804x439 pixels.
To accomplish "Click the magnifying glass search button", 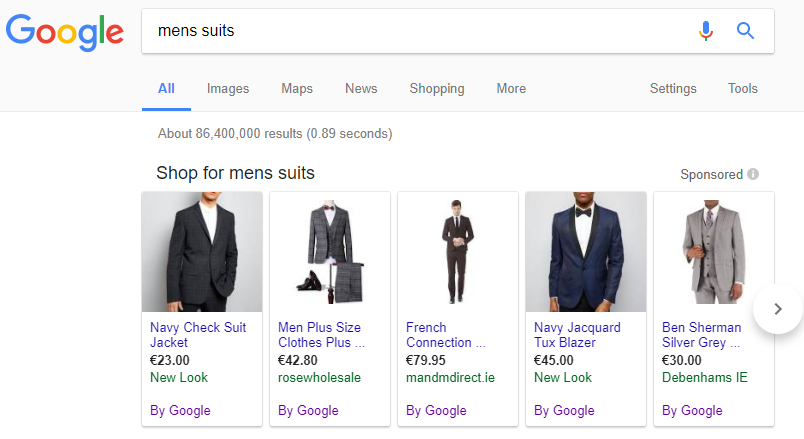I will 745,31.
